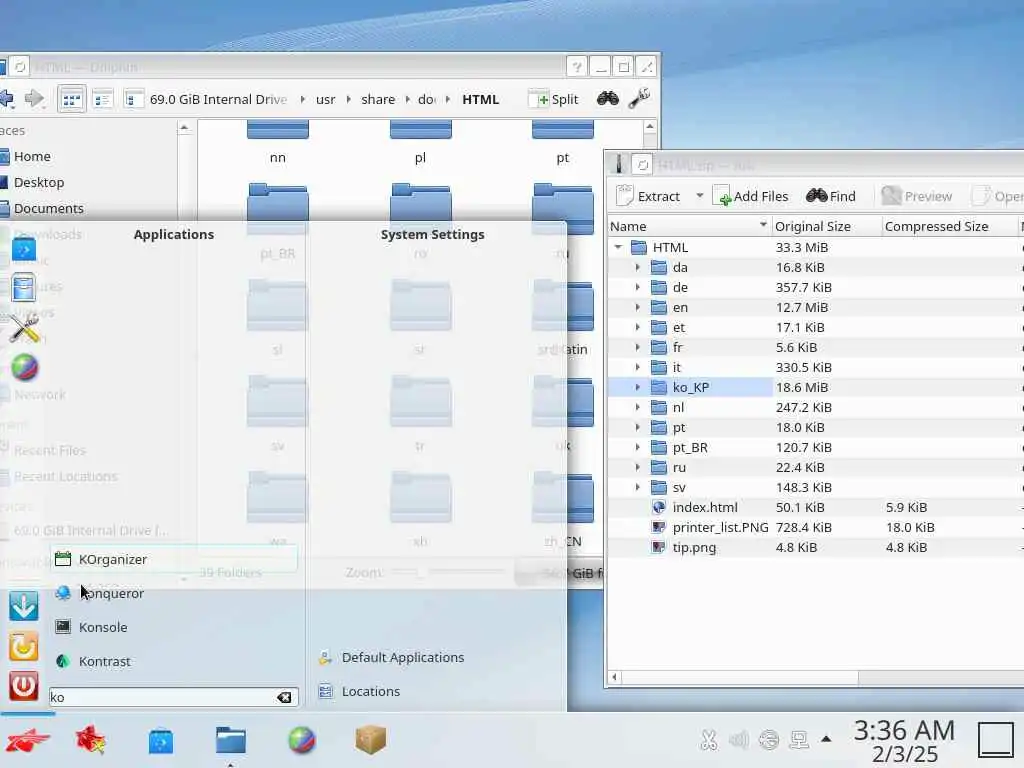Open Documents in Dolphin Places panel

(x=48, y=208)
